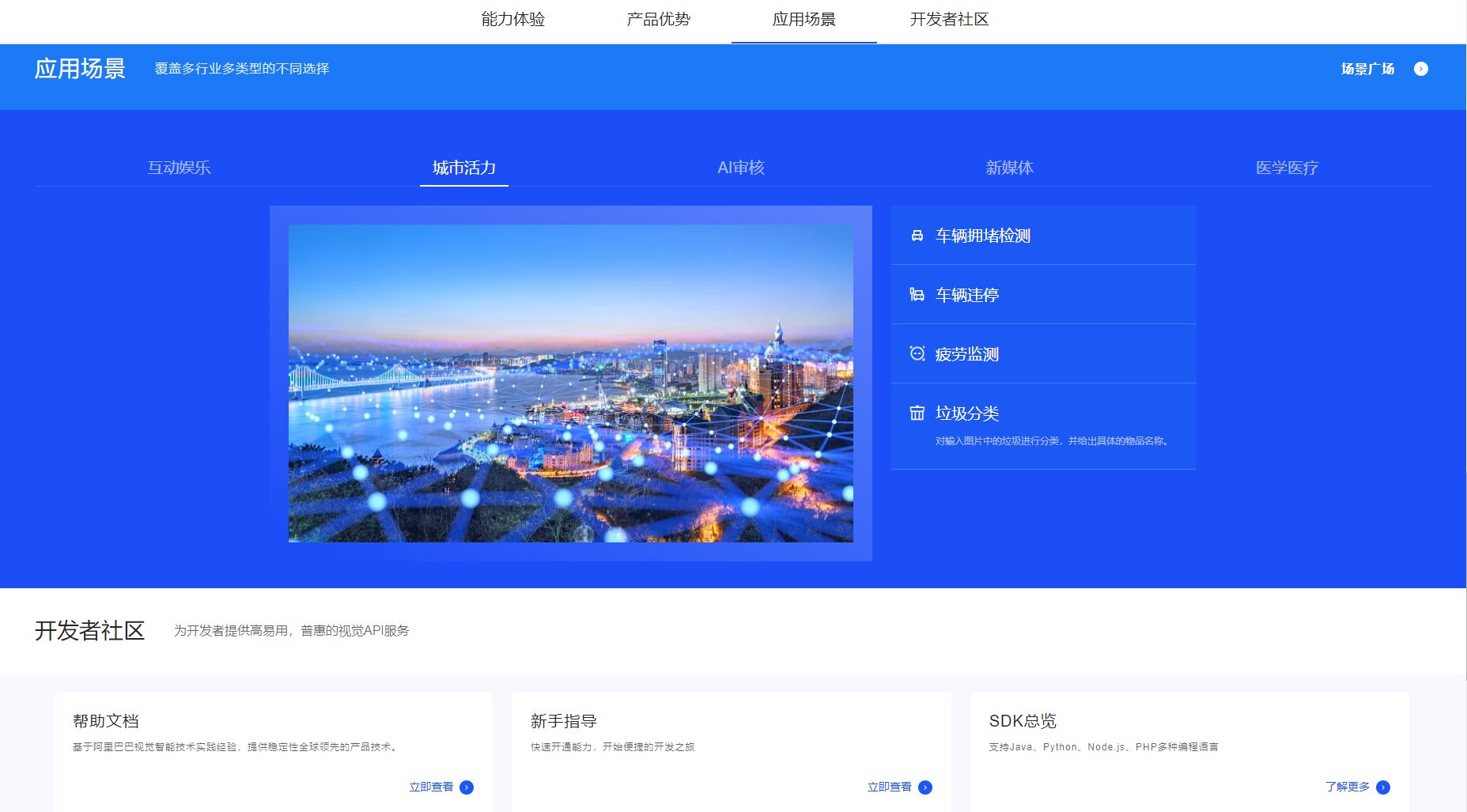This screenshot has height=812, width=1467.
Task: Open the 医学医疗 scene category
Action: [x=1286, y=168]
